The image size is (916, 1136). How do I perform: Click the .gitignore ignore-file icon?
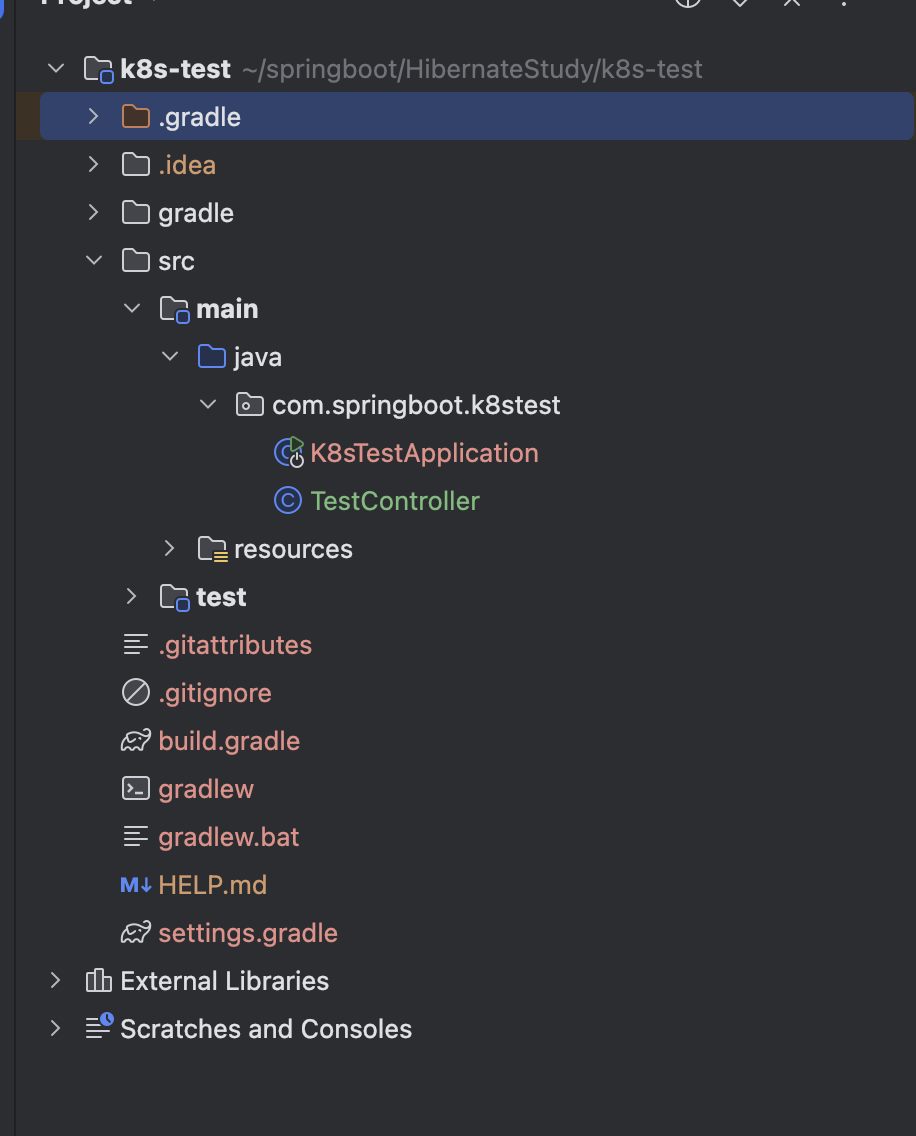(135, 693)
